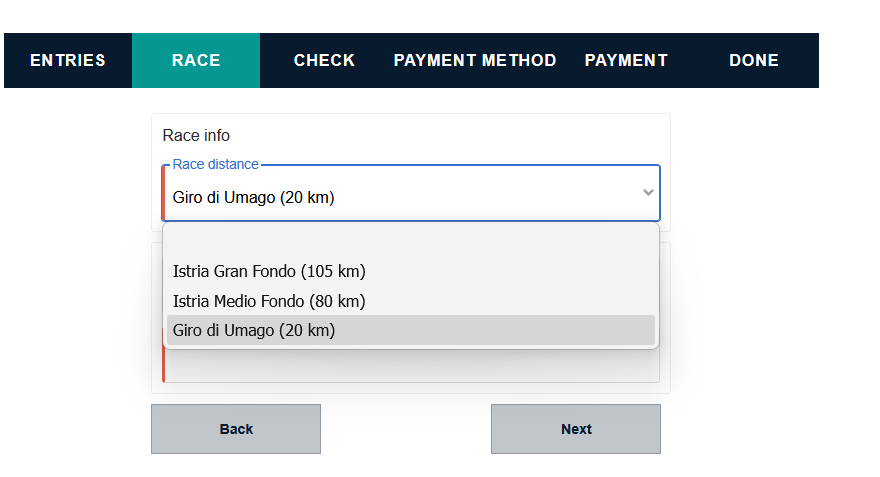Click the Race distance chevron arrow
The image size is (880, 477).
pos(648,192)
